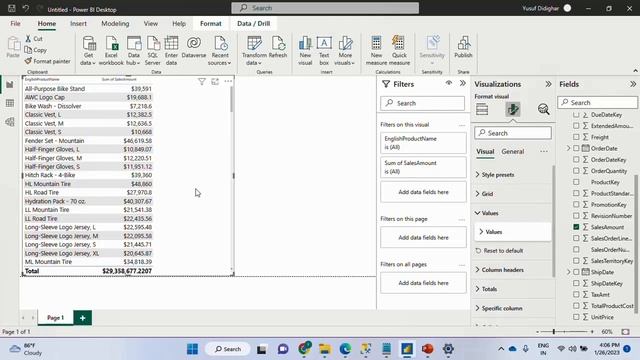Connect to SQL Server
Screen dimensions: 640x360
pyautogui.click(x=152, y=50)
